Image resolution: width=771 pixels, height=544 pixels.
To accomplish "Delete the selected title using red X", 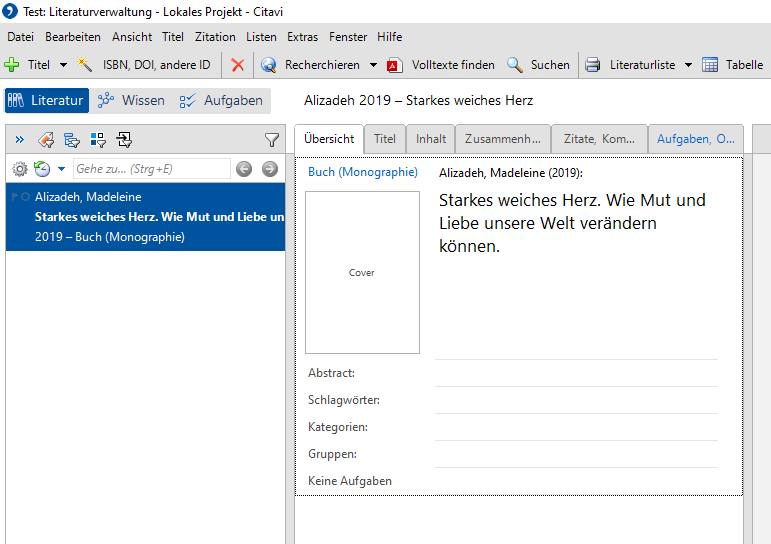I will (x=238, y=64).
